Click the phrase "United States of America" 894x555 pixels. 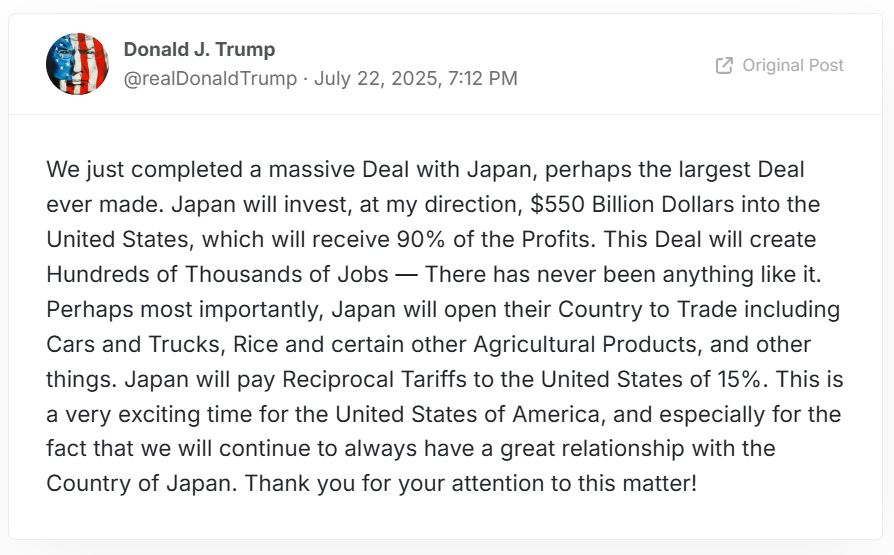(x=468, y=414)
